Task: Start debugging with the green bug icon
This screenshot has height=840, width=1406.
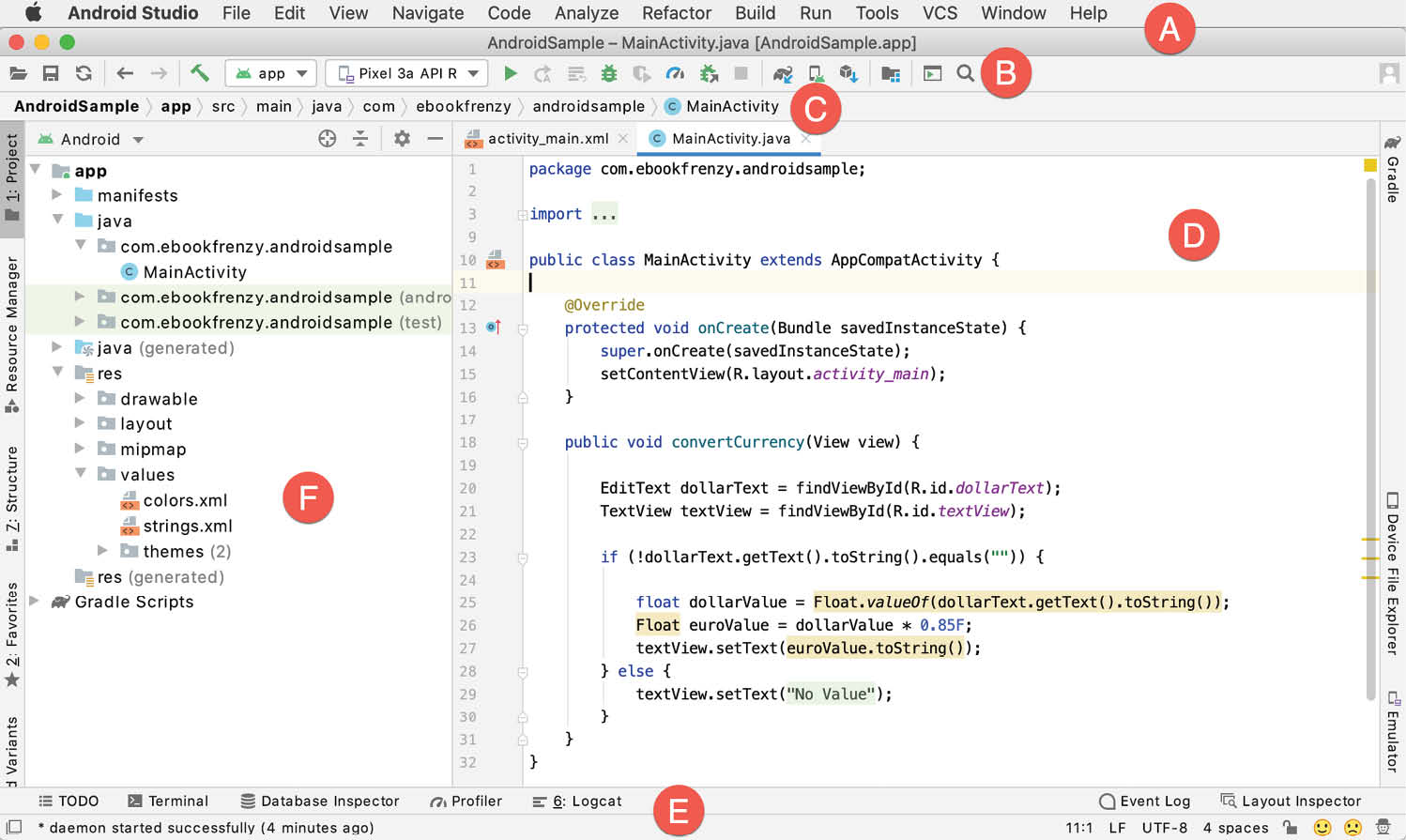Action: point(609,73)
